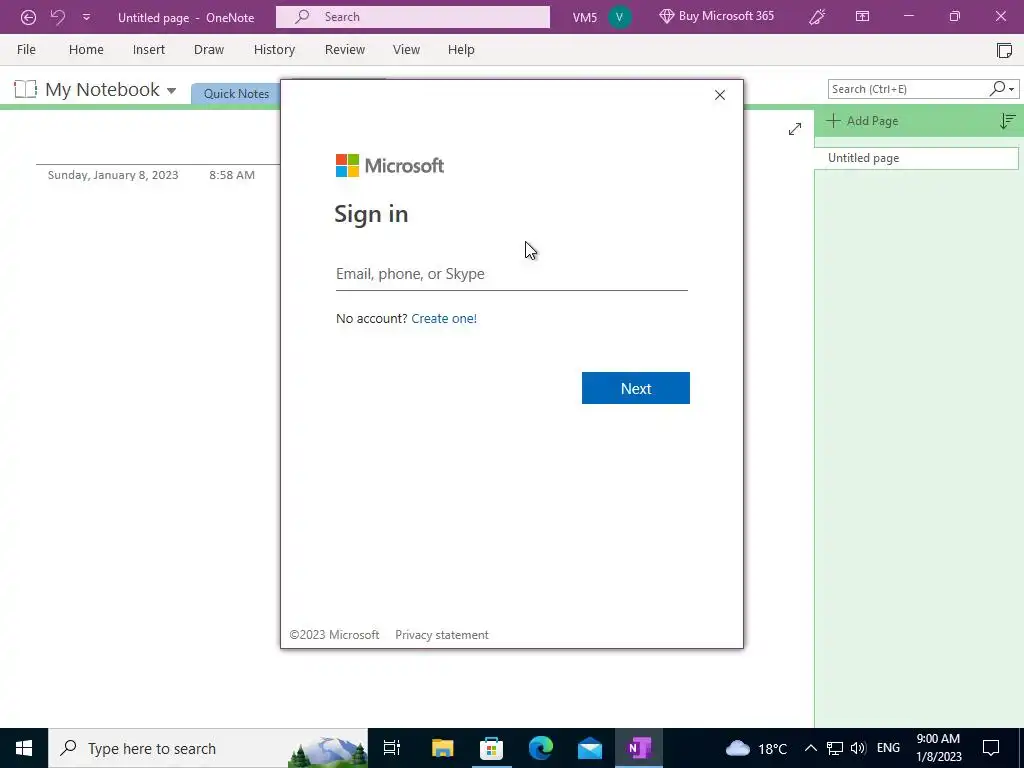Click the pen coming-soon features icon
1024x768 pixels.
(817, 17)
